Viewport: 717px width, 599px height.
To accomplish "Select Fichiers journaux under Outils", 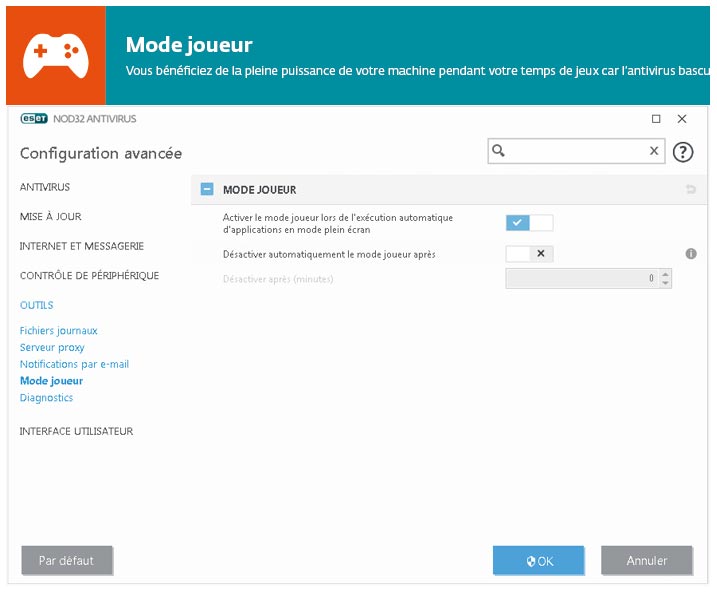I will [59, 331].
